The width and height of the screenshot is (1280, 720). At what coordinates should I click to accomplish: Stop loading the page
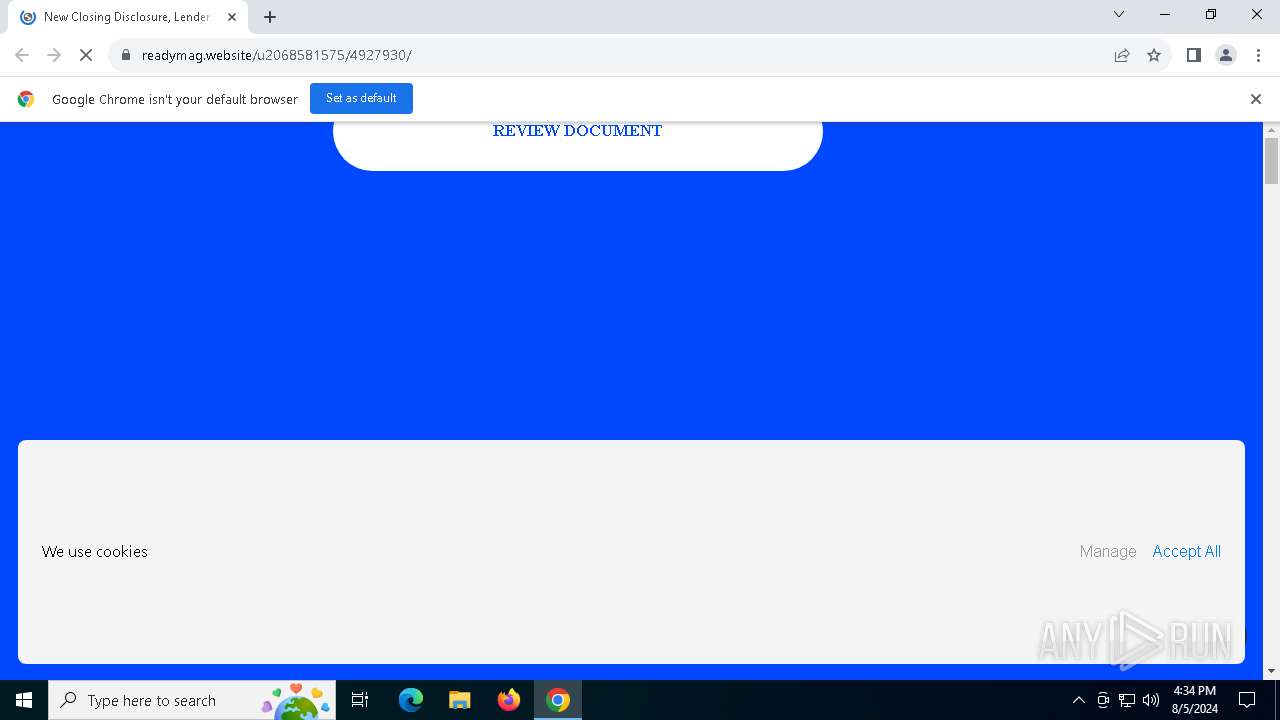click(86, 55)
